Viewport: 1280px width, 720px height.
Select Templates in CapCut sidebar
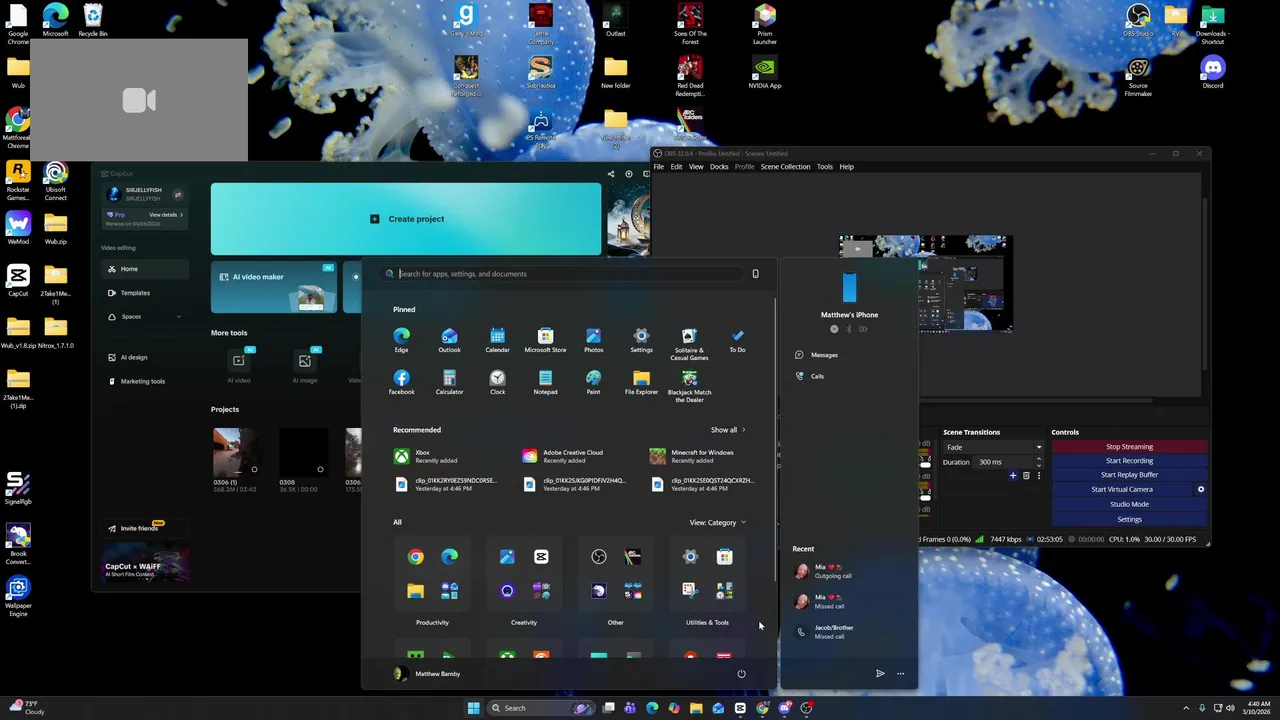tap(145, 292)
